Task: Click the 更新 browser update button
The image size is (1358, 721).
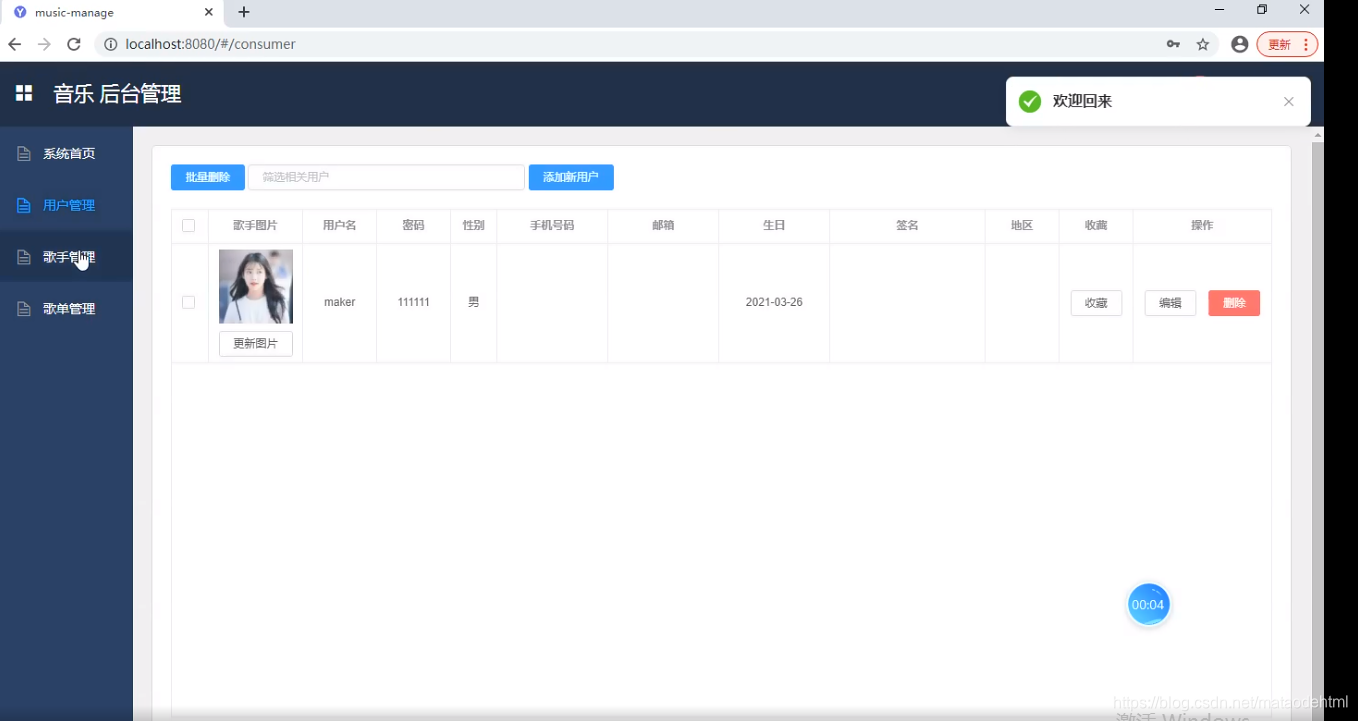Action: [1287, 44]
